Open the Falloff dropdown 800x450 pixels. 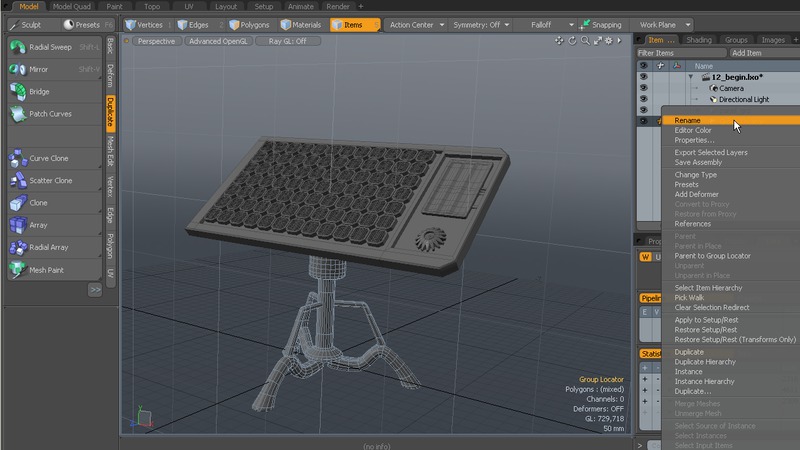click(545, 24)
